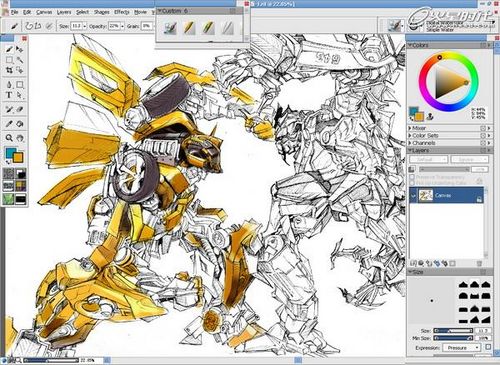Image resolution: width=500 pixels, height=365 pixels.
Task: Collapse the Layers panel
Action: click(x=410, y=150)
